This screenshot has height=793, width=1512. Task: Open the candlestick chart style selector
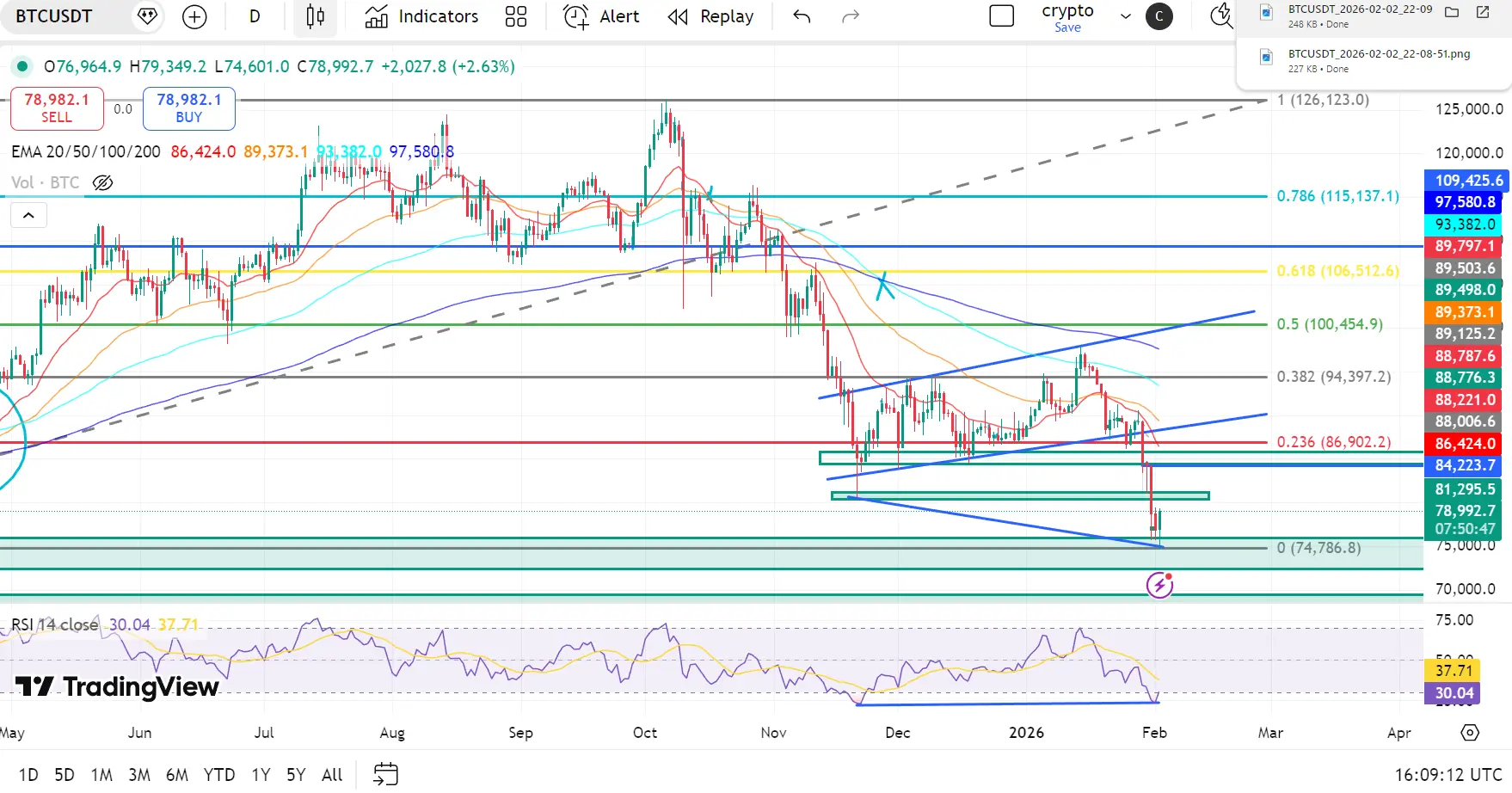pyautogui.click(x=315, y=17)
